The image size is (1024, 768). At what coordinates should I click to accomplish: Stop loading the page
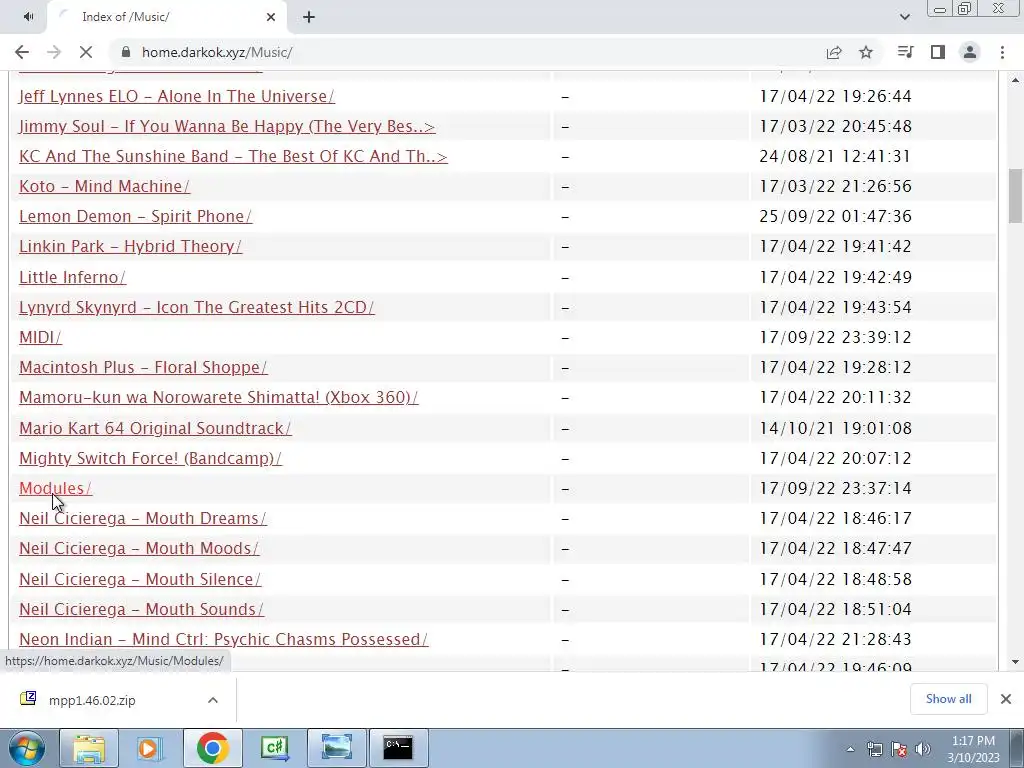(x=86, y=52)
